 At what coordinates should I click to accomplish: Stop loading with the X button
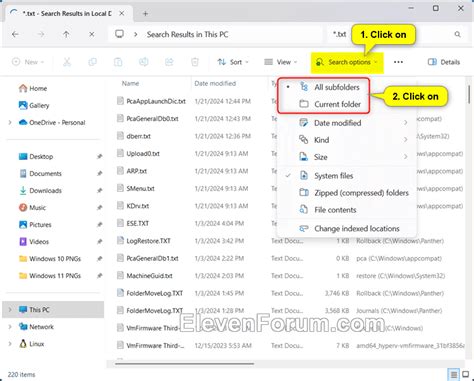click(92, 34)
